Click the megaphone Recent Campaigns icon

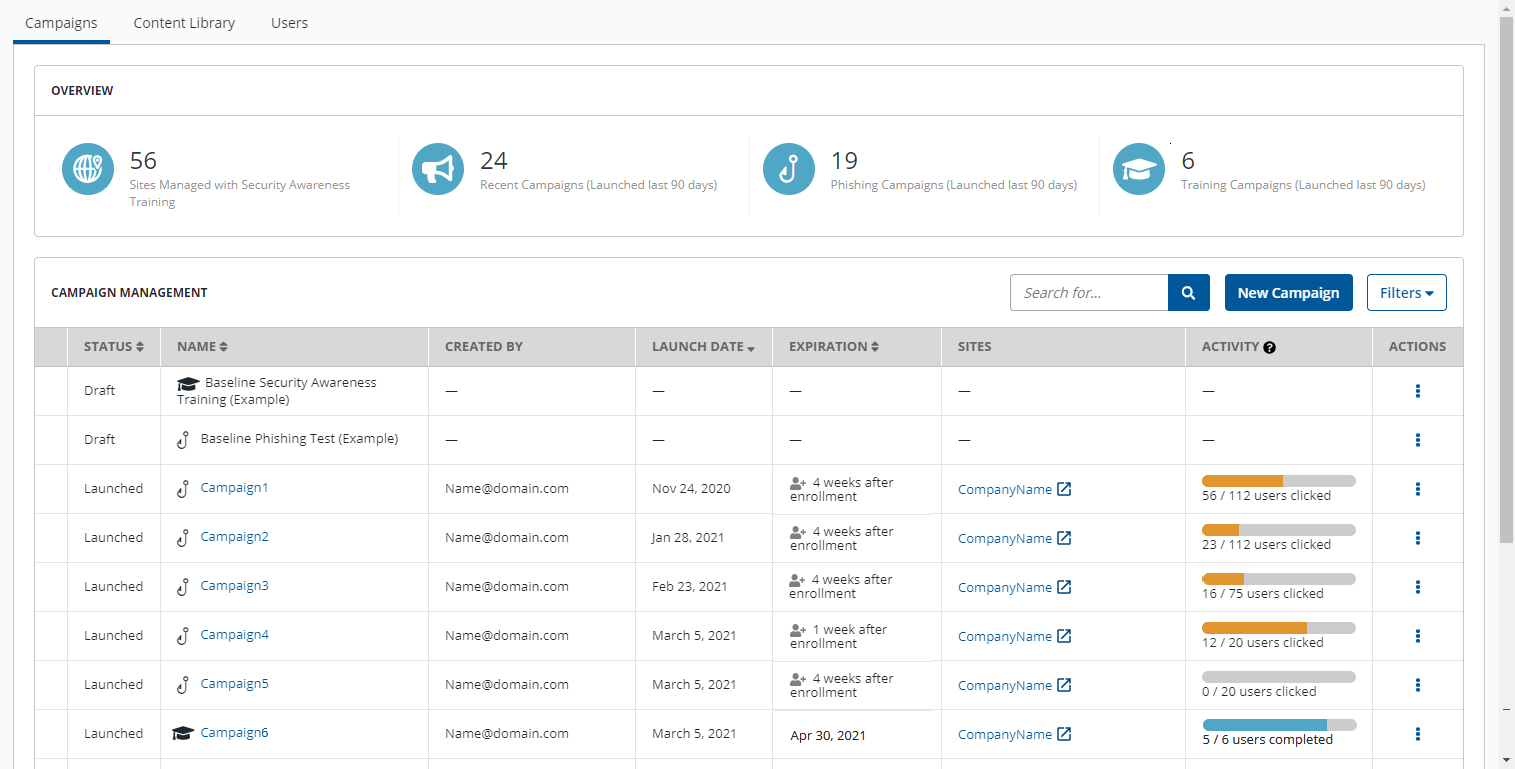[x=438, y=169]
